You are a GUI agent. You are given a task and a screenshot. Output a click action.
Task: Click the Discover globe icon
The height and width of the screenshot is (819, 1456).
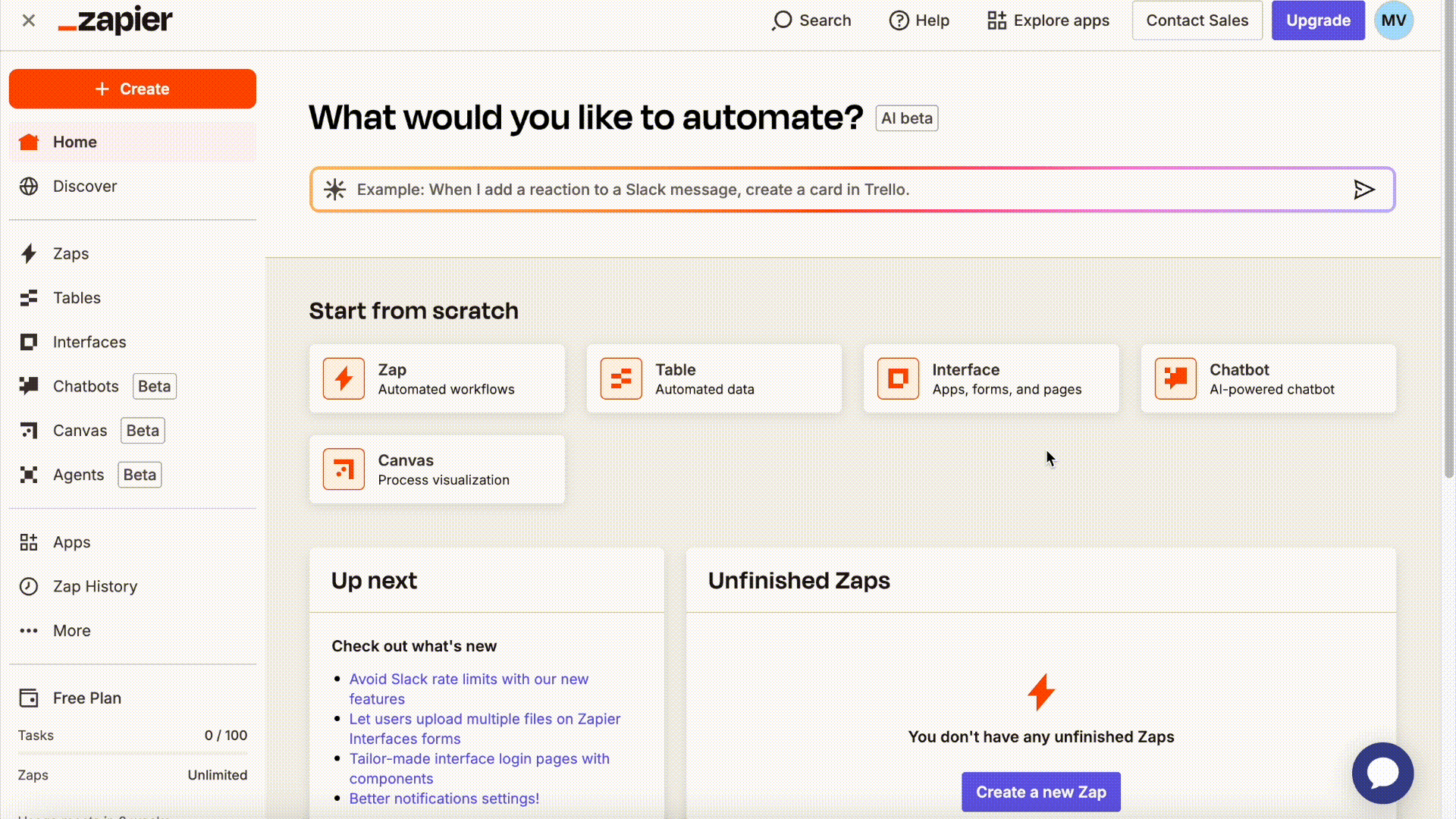[x=29, y=186]
